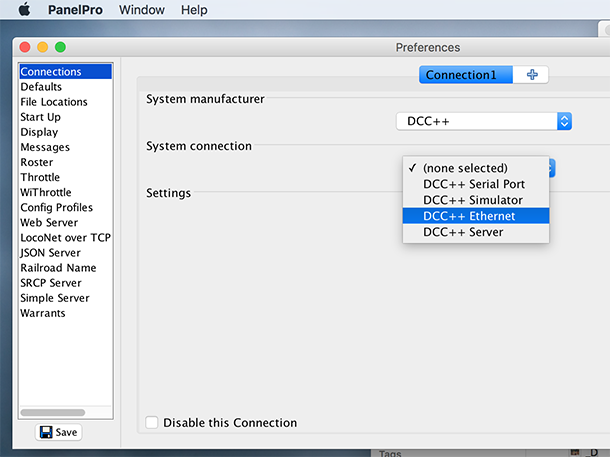Open SRCP Server preferences
This screenshot has height=457, width=610.
(65, 283)
